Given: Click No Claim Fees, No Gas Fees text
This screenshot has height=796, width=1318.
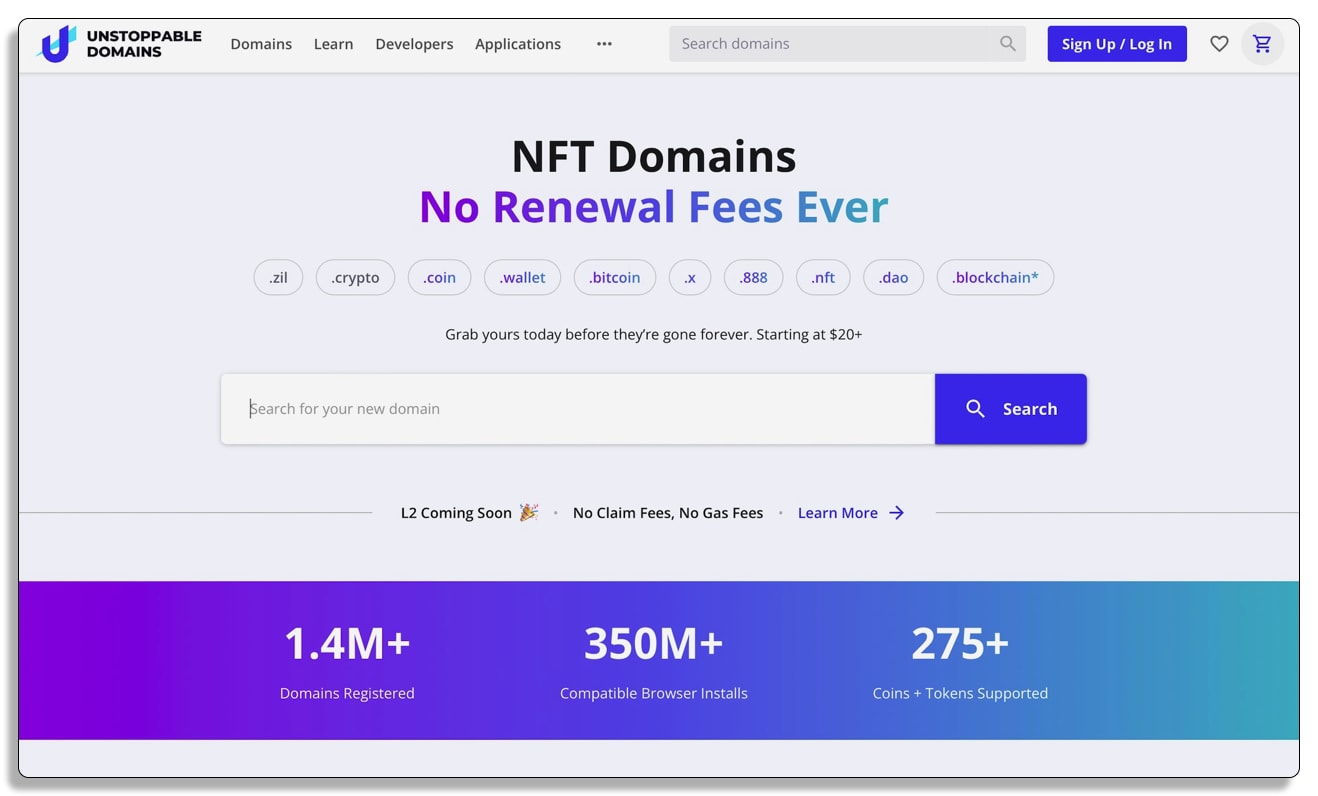Looking at the screenshot, I should (668, 513).
